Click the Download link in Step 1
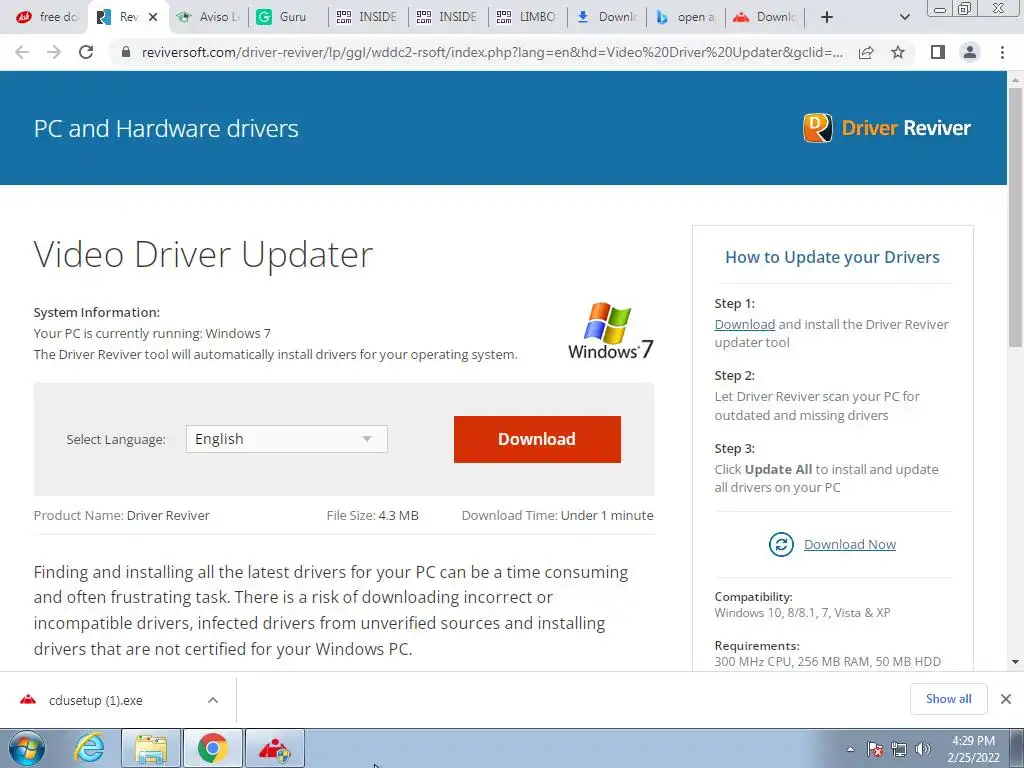The height and width of the screenshot is (768, 1024). 744,325
